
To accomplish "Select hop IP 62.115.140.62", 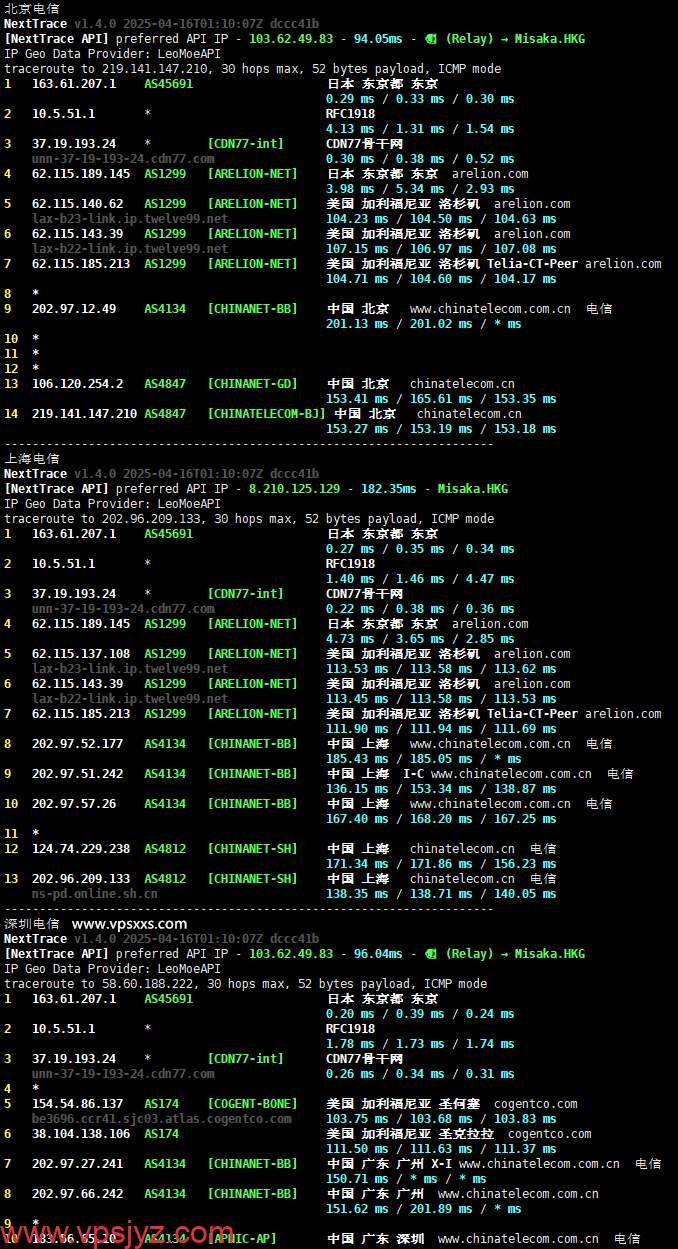I will click(78, 203).
